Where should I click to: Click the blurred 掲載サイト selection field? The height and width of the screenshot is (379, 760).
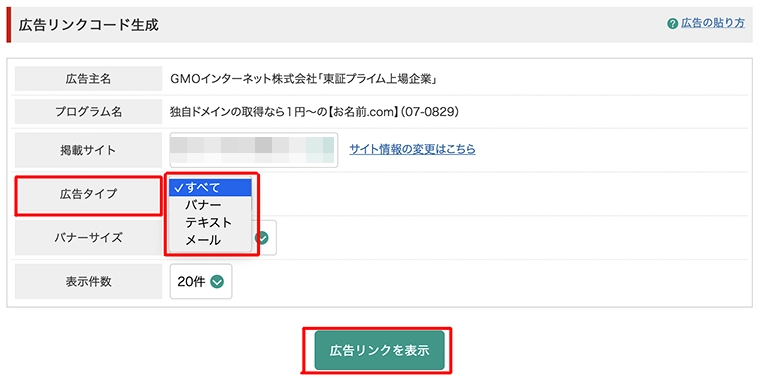[x=253, y=150]
